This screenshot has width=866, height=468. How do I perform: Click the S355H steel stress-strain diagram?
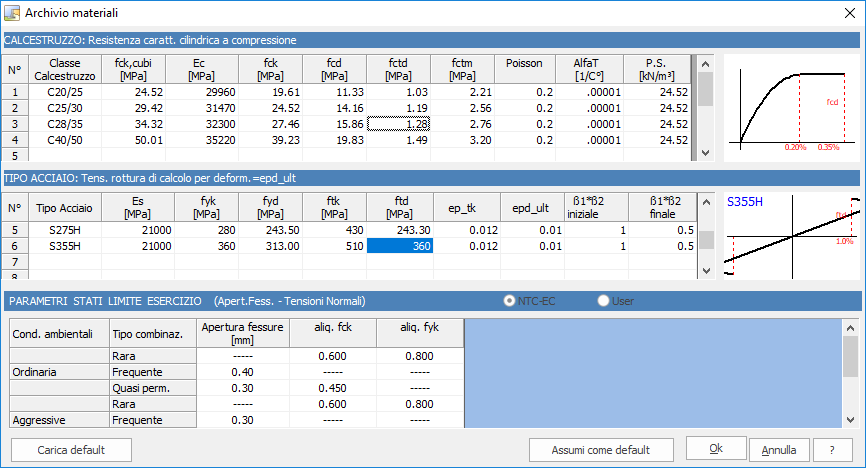(791, 236)
